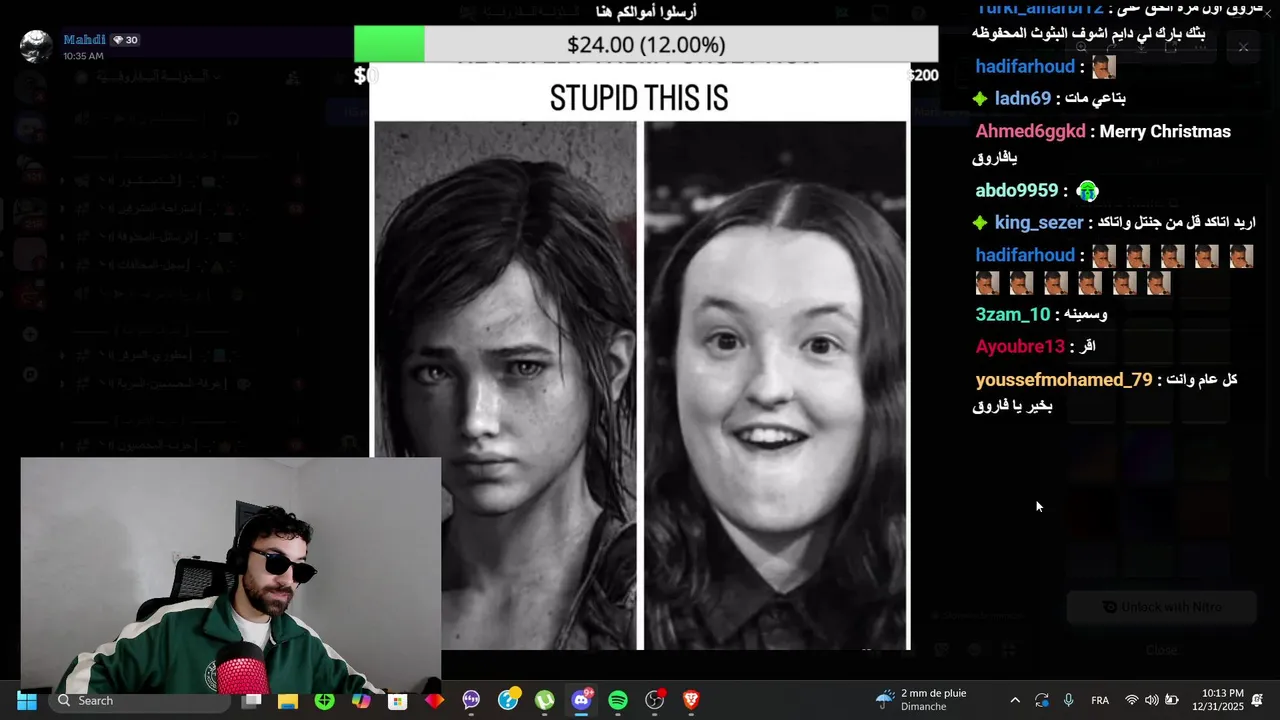Click the open-in-browser icon in the image viewer toolbar
This screenshot has width=1280, height=720.
(x=1170, y=47)
